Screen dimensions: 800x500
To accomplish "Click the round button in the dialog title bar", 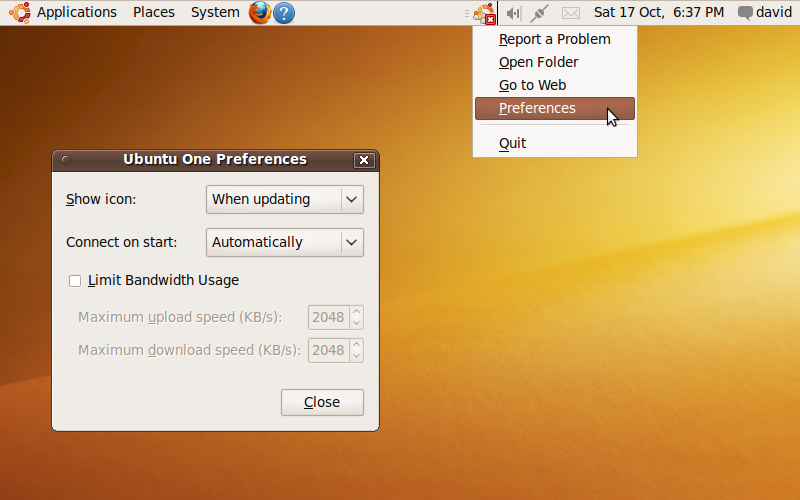I will click(66, 160).
